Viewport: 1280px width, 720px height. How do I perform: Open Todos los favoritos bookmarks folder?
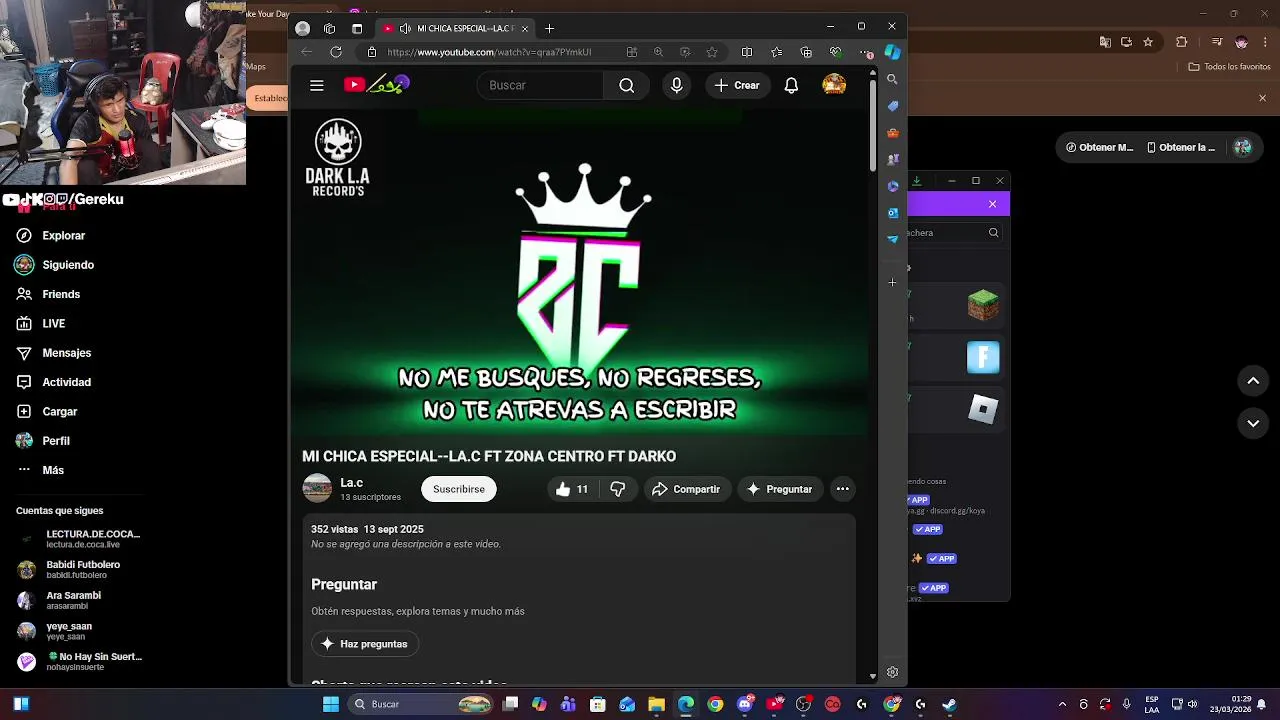[x=1229, y=67]
